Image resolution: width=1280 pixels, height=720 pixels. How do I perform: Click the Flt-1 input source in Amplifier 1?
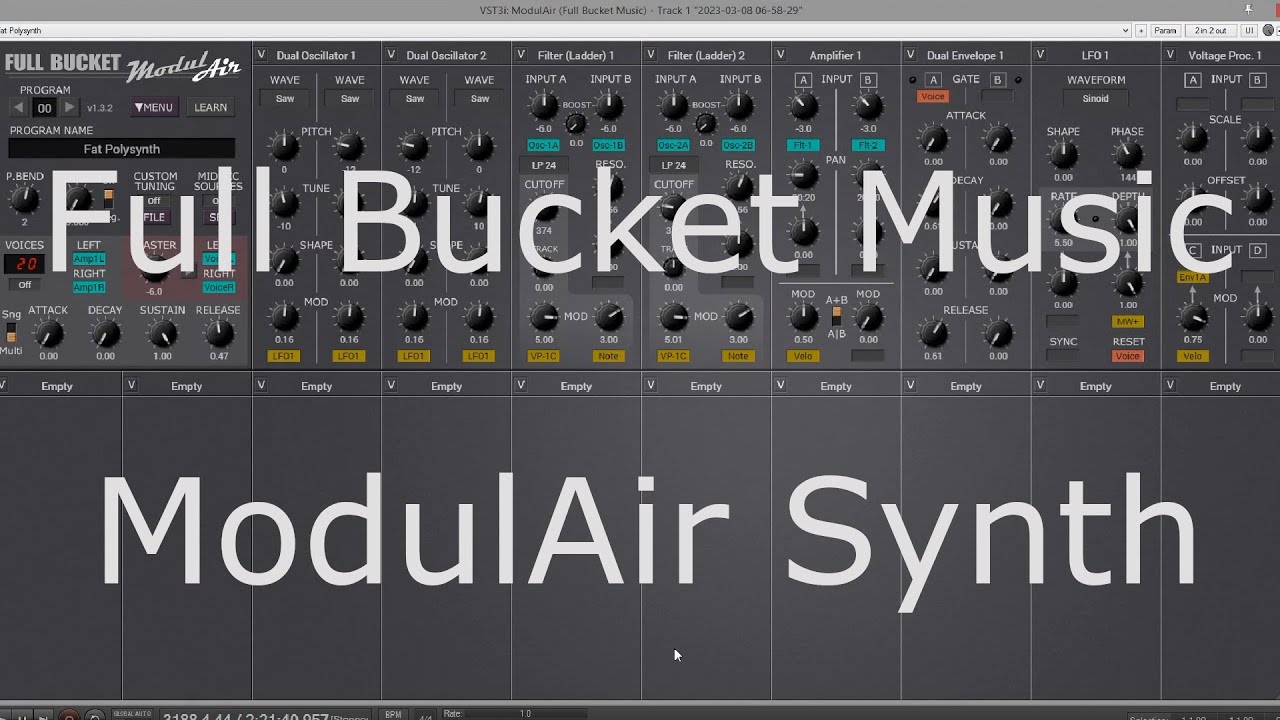pyautogui.click(x=803, y=145)
